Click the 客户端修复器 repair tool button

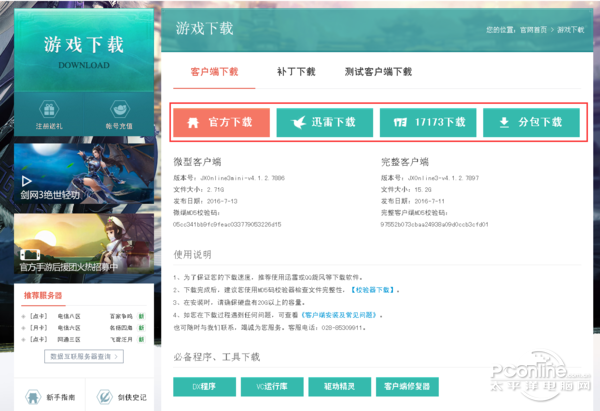(x=408, y=385)
